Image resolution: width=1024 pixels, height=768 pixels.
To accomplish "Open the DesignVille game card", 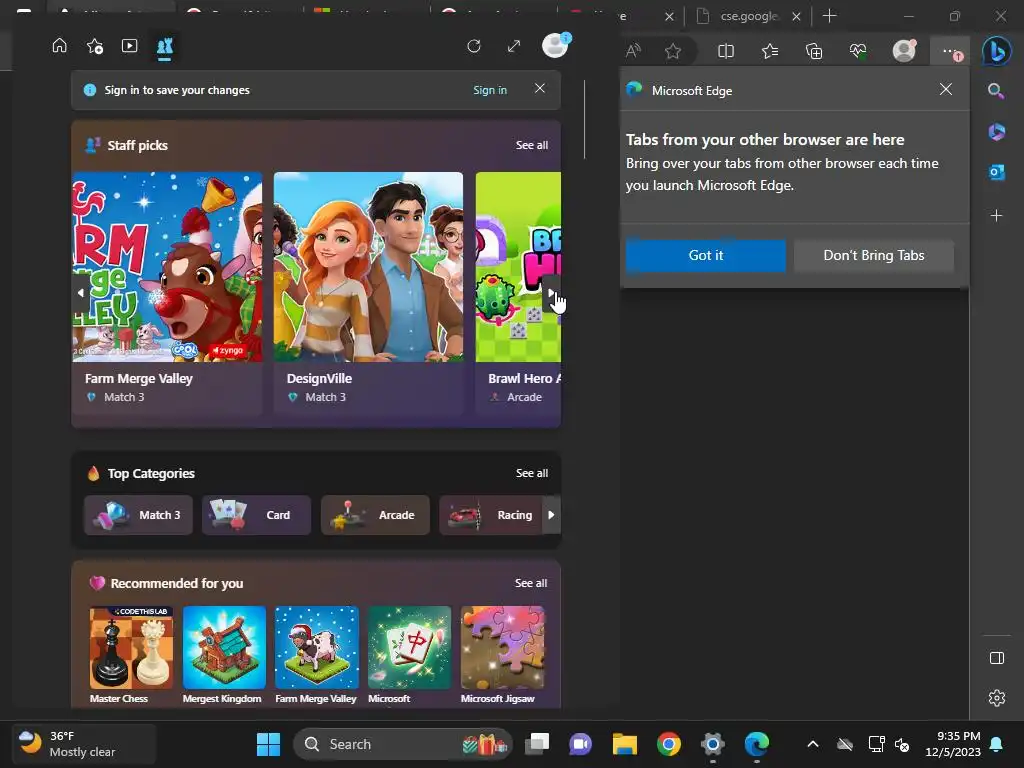I will tap(368, 293).
